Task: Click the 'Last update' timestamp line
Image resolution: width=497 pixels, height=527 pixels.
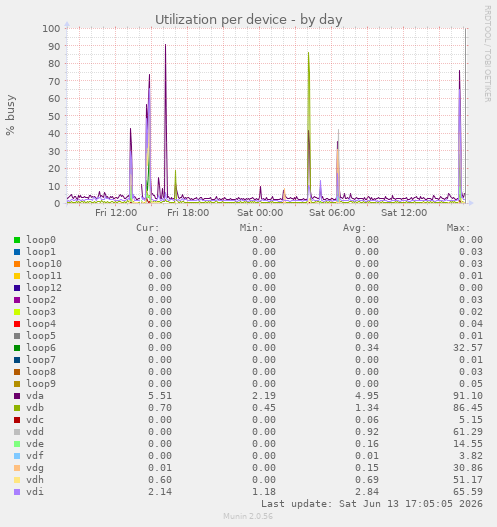Action: pyautogui.click(x=372, y=504)
